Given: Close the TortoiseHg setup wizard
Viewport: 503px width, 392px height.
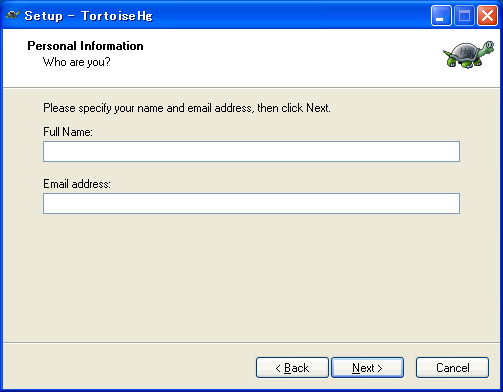Looking at the screenshot, I should tap(487, 16).
